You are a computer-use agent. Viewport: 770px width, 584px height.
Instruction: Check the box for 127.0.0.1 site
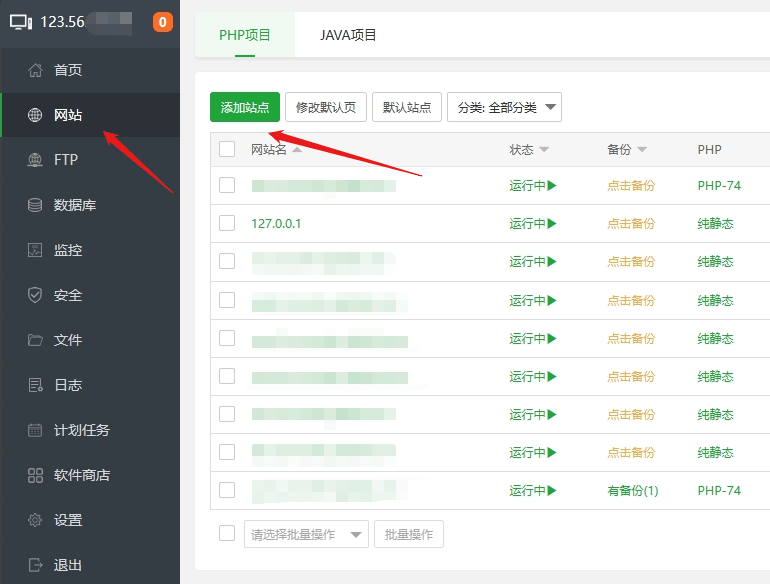[x=227, y=223]
